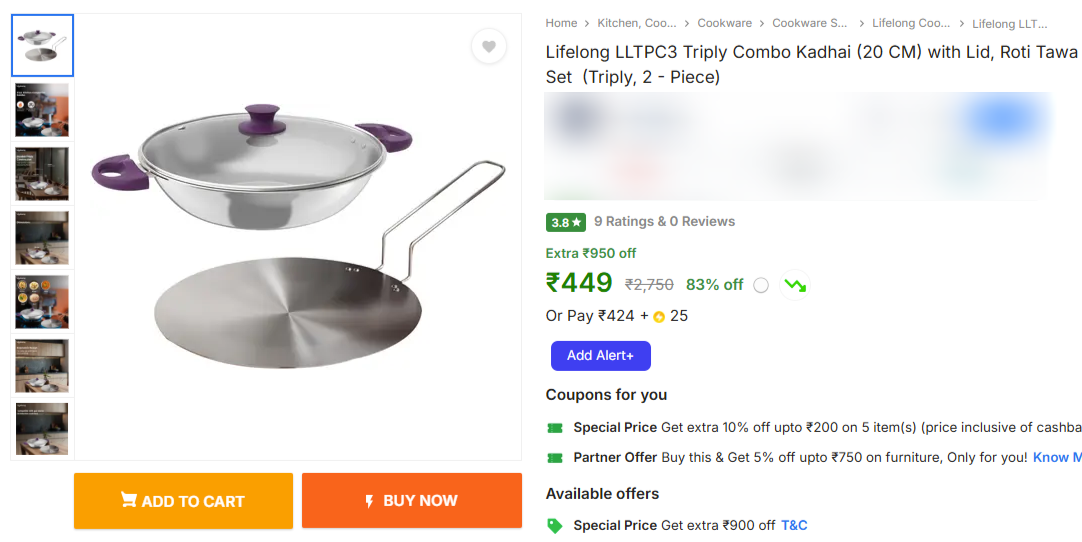Open the T&C link for Special Price offer
The image size is (1082, 542).
pos(794,526)
